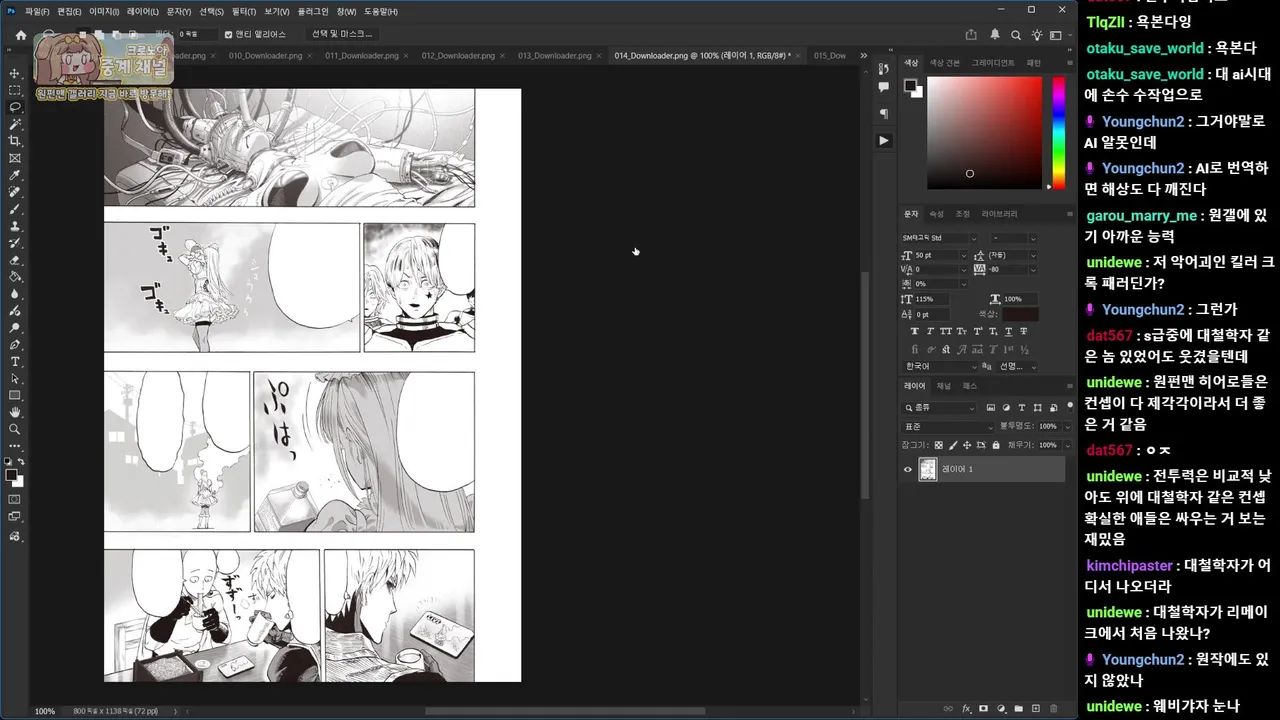The width and height of the screenshot is (1280, 720).
Task: Toggle lock transparent pixels
Action: tap(937, 445)
